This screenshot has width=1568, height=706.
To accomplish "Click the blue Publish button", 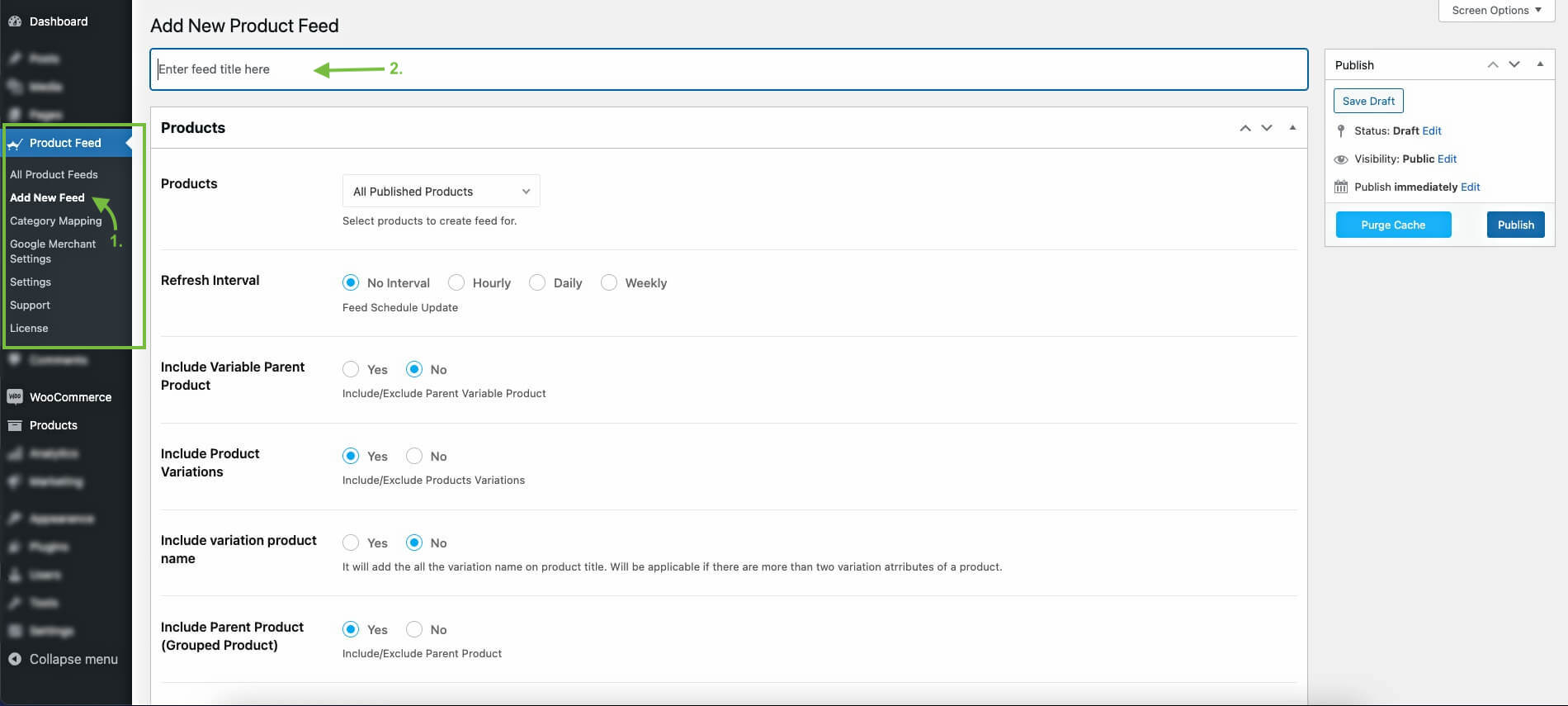I will point(1515,225).
